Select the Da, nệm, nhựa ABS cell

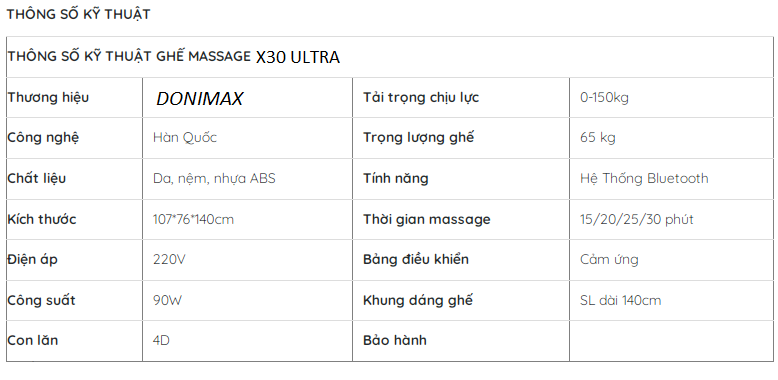coord(247,179)
